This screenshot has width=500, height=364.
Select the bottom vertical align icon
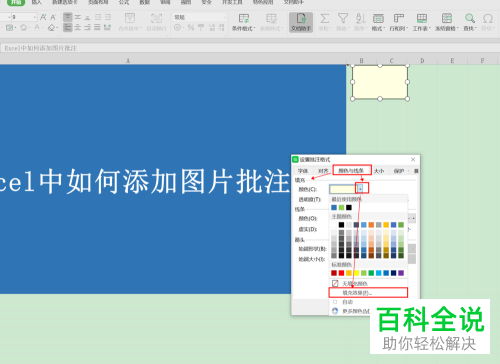coord(87,17)
